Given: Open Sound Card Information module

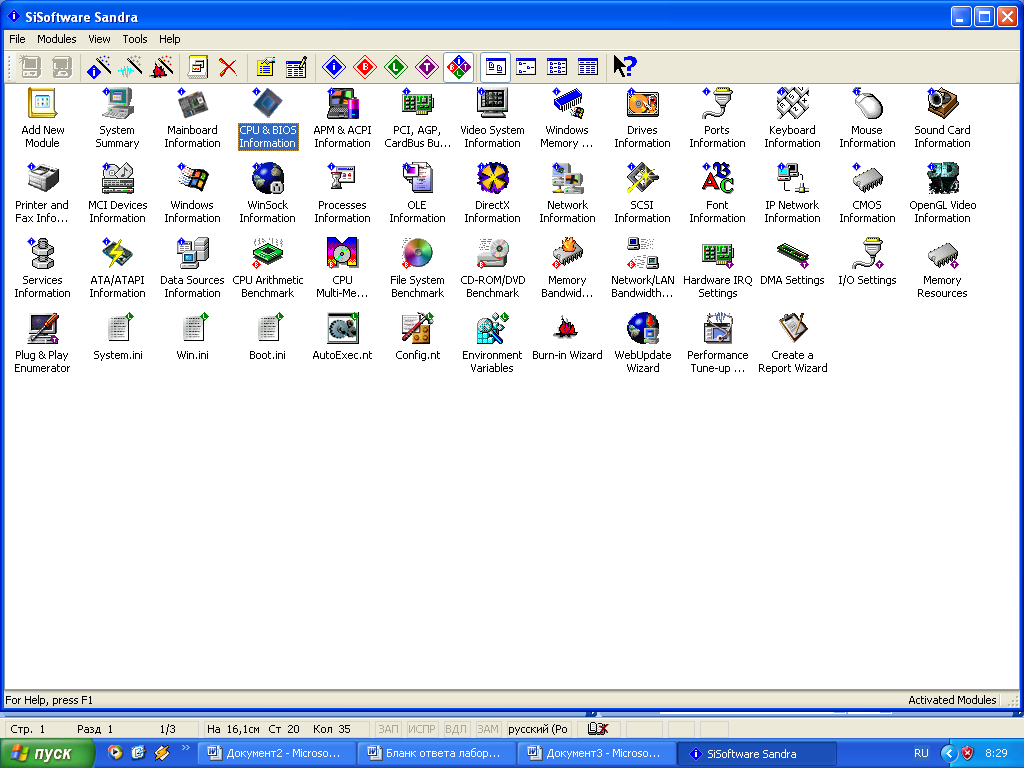Looking at the screenshot, I should pyautogui.click(x=942, y=119).
